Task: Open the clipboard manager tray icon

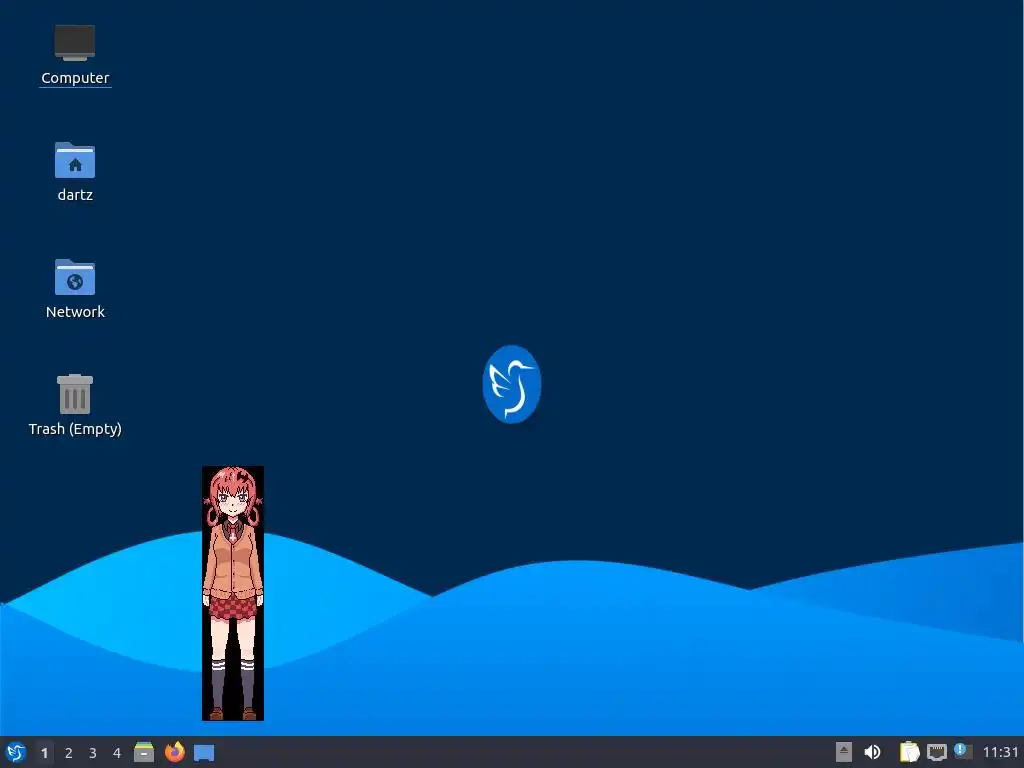Action: tap(909, 752)
